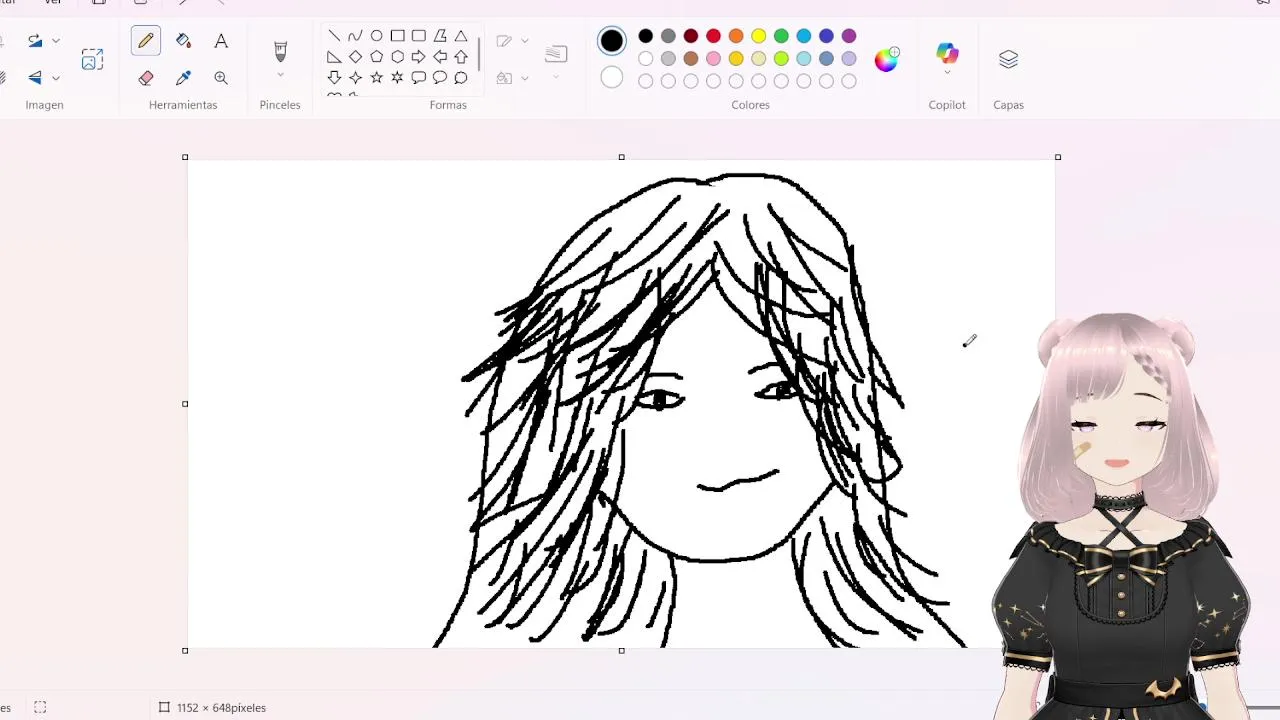Pick the brown color swatch
This screenshot has width=1280, height=720.
tap(691, 59)
